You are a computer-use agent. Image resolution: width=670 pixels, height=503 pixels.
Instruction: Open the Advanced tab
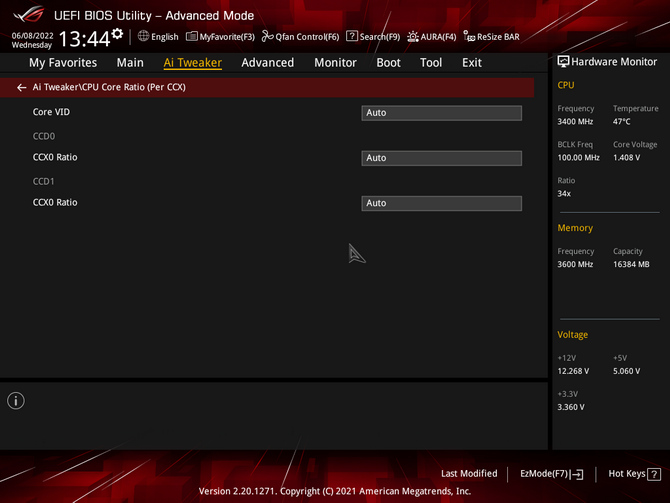(267, 63)
